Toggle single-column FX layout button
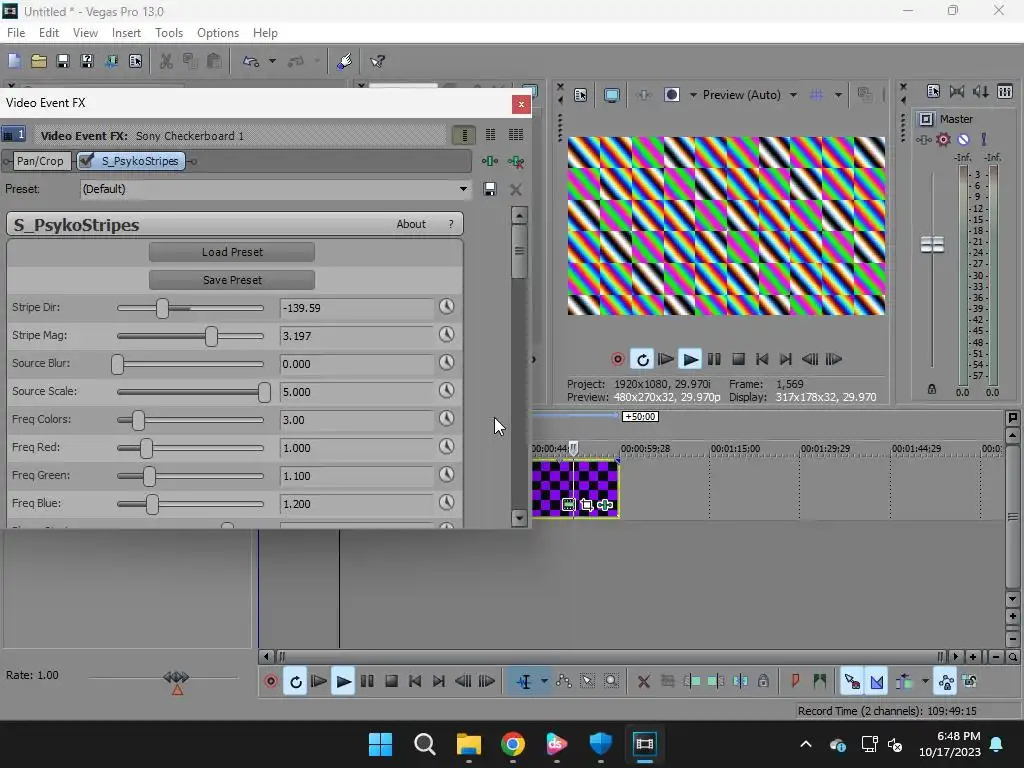1024x768 pixels. (464, 135)
